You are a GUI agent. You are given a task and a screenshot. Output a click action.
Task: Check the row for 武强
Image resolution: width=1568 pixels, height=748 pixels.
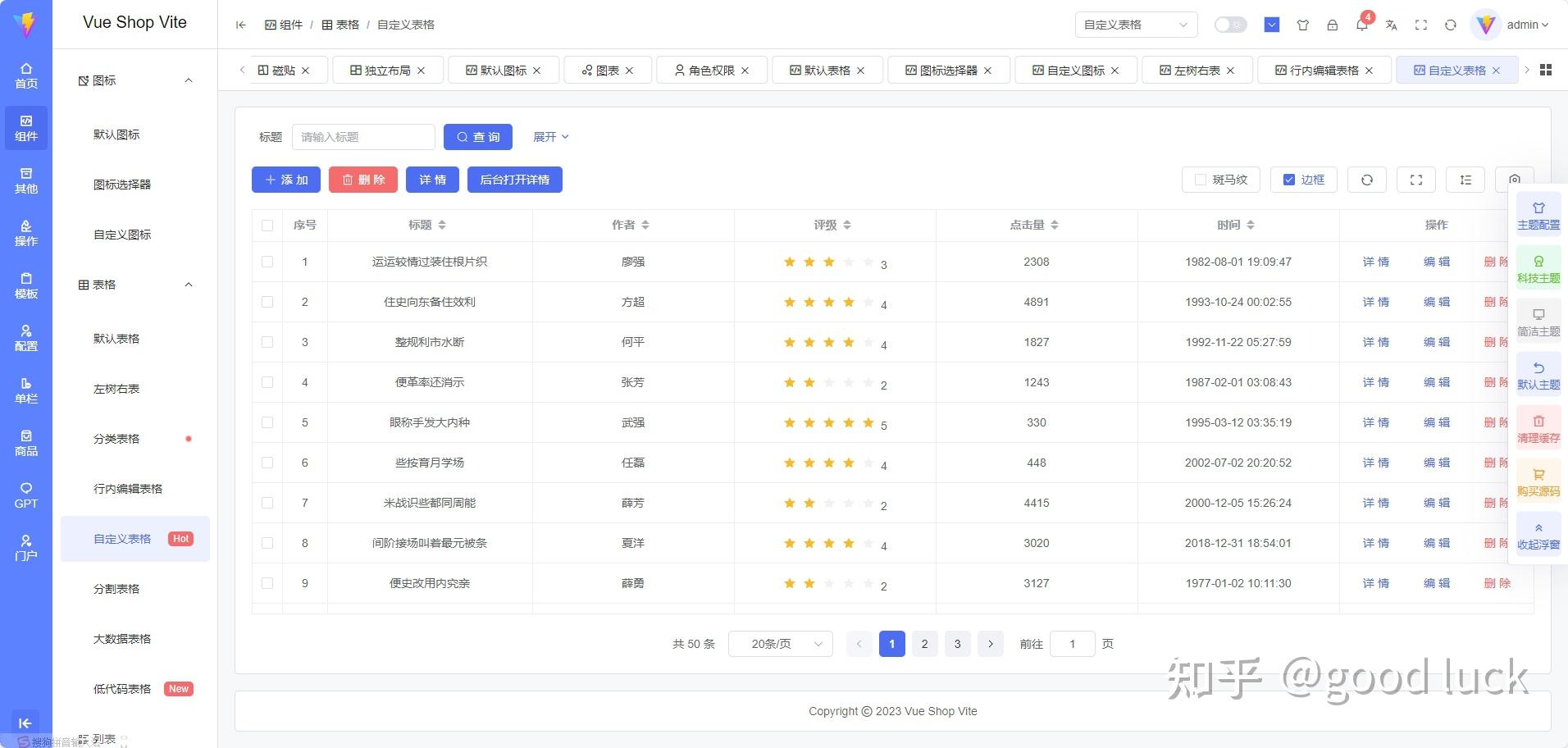point(267,422)
